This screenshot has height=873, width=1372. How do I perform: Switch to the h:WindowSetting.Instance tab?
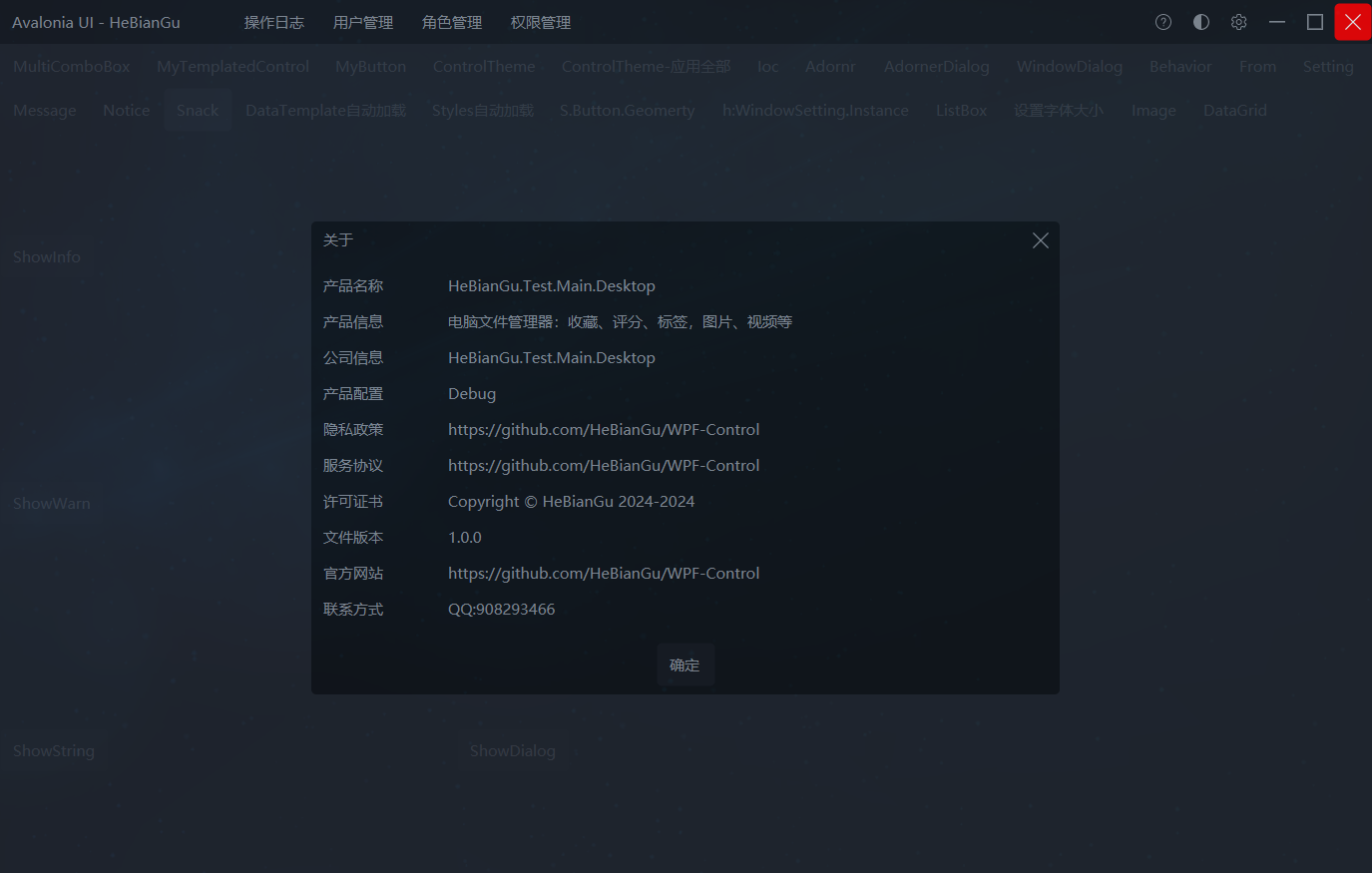tap(816, 111)
